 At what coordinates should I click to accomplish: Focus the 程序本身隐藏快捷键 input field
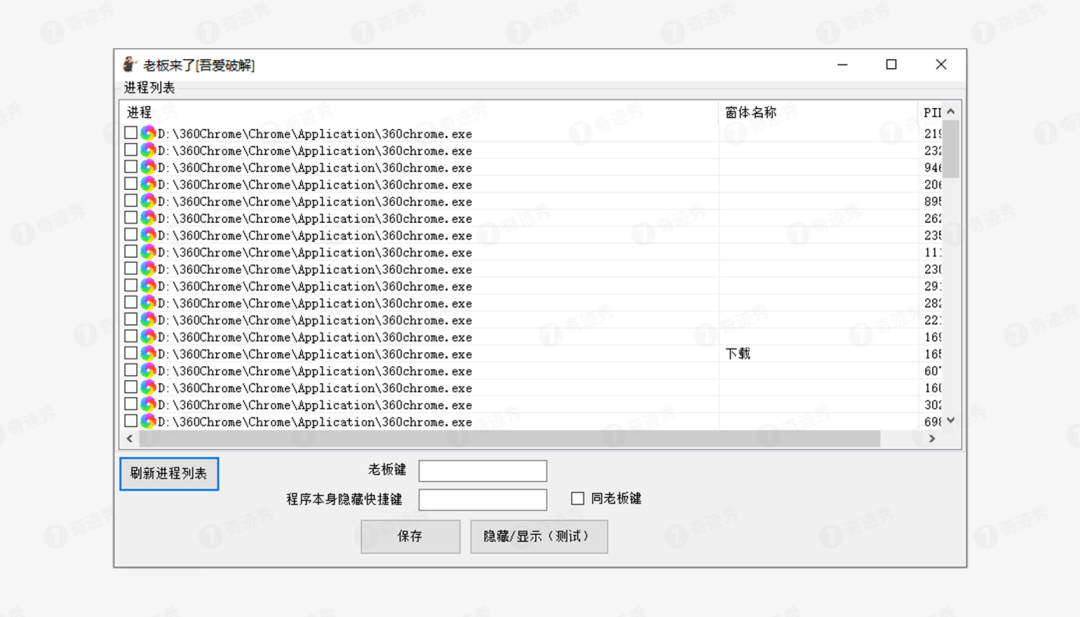483,499
